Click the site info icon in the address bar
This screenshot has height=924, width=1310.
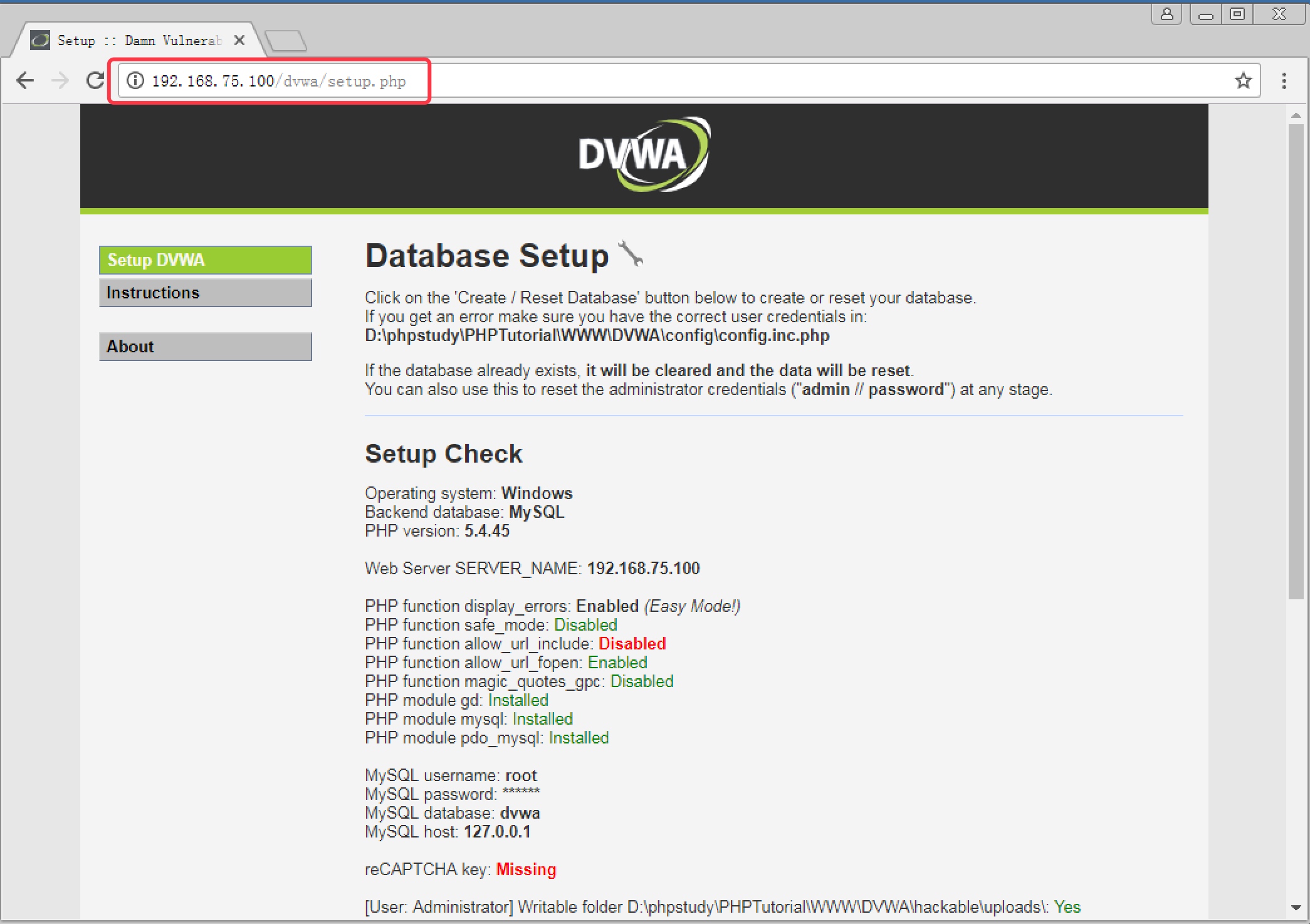(135, 81)
